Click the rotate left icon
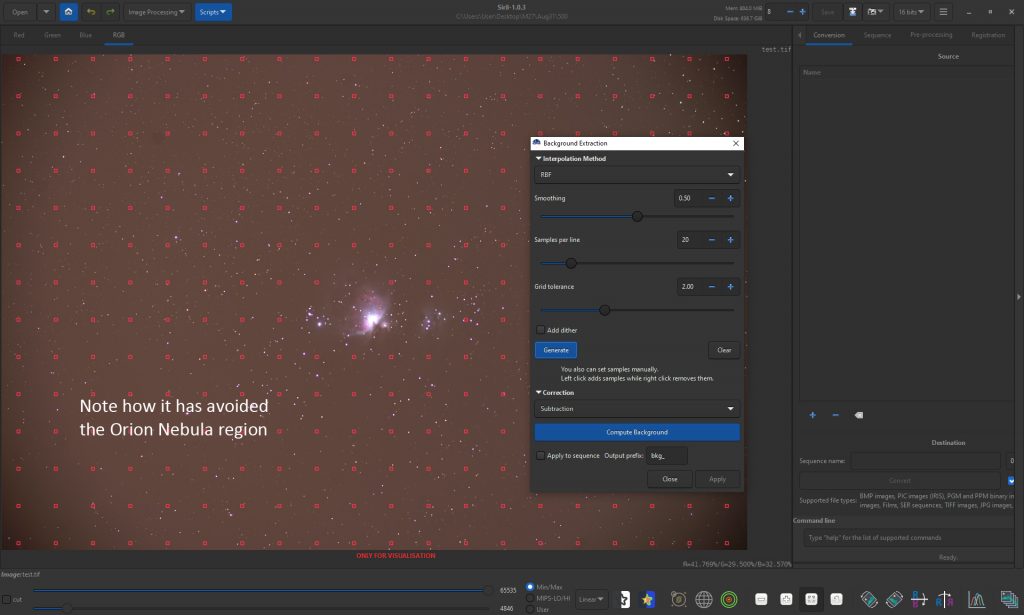 [x=869, y=599]
